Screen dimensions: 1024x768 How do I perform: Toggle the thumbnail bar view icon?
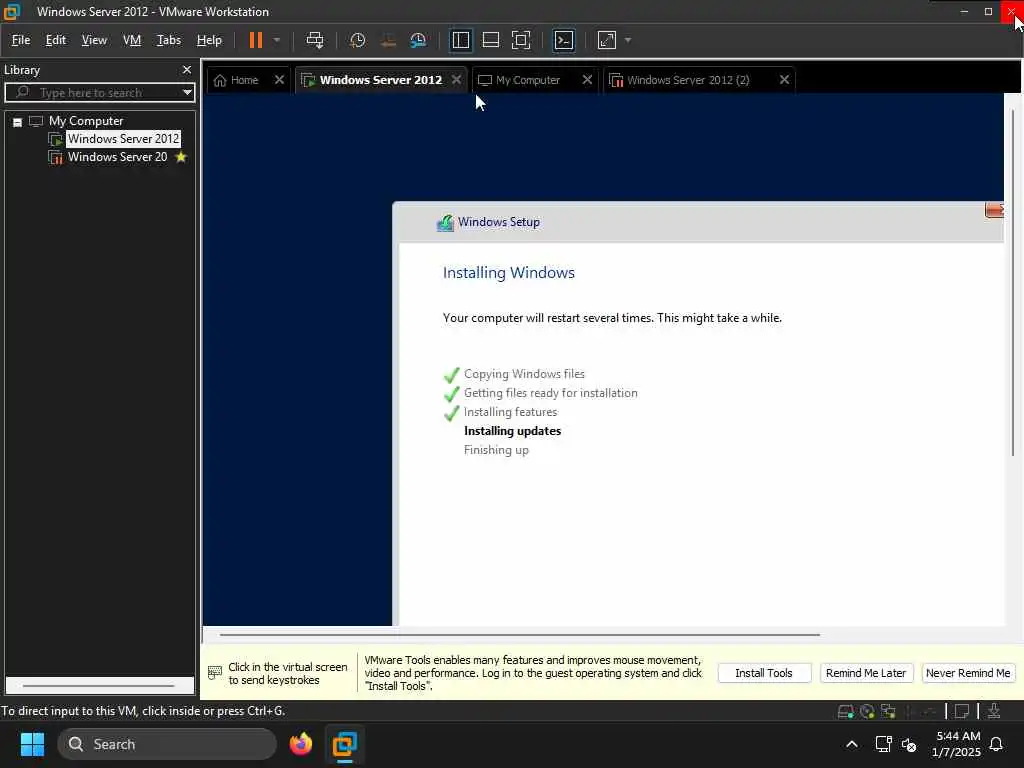[490, 40]
